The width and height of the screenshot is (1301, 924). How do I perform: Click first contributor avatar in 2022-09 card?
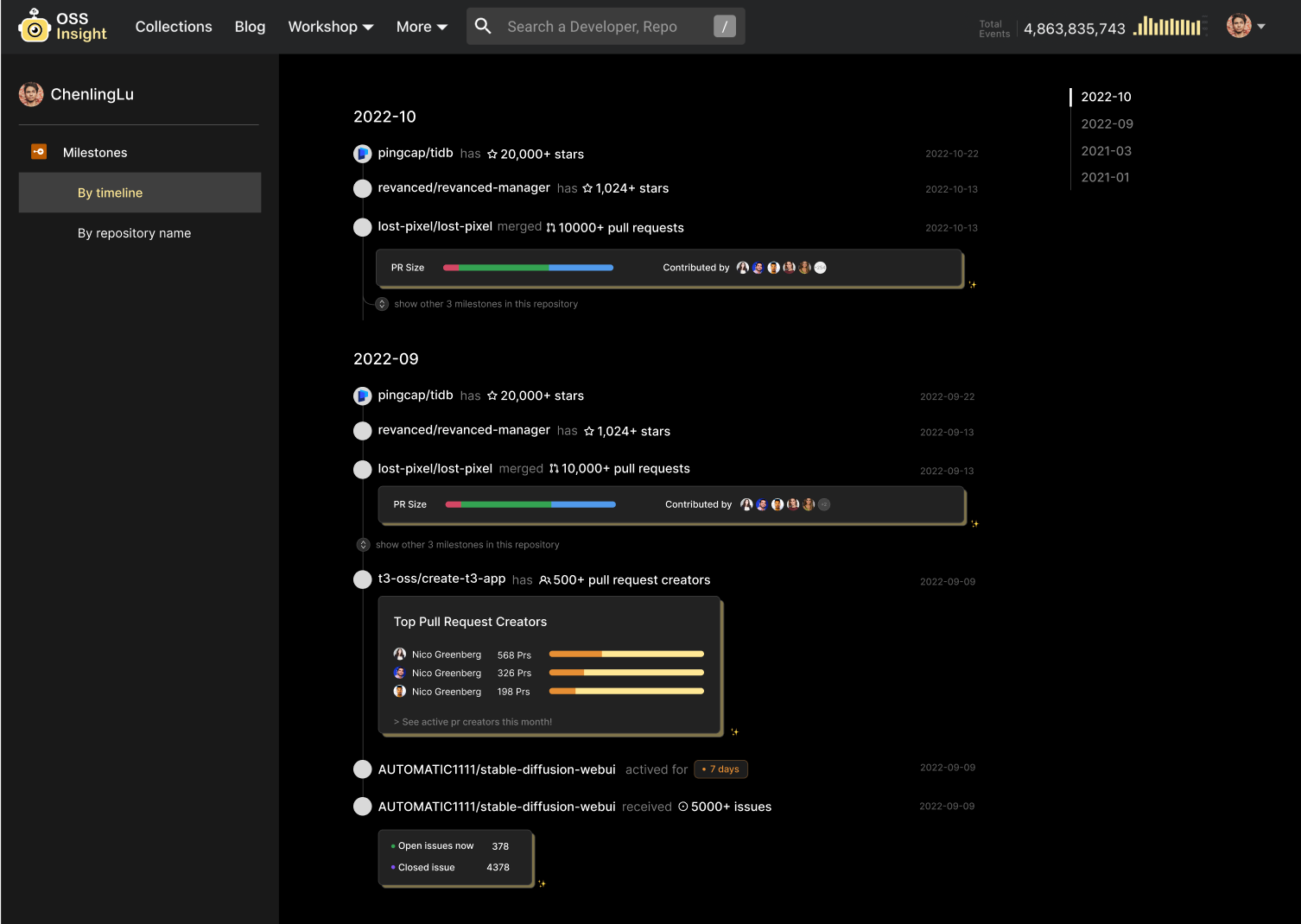click(x=746, y=504)
